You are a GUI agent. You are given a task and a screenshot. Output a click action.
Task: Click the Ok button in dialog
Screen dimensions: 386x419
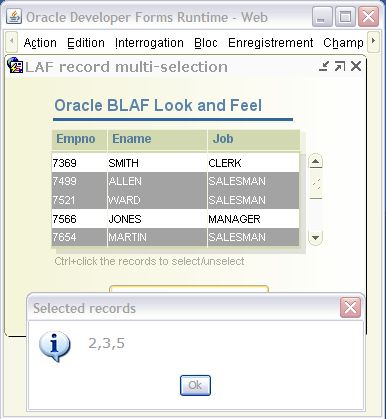[195, 385]
